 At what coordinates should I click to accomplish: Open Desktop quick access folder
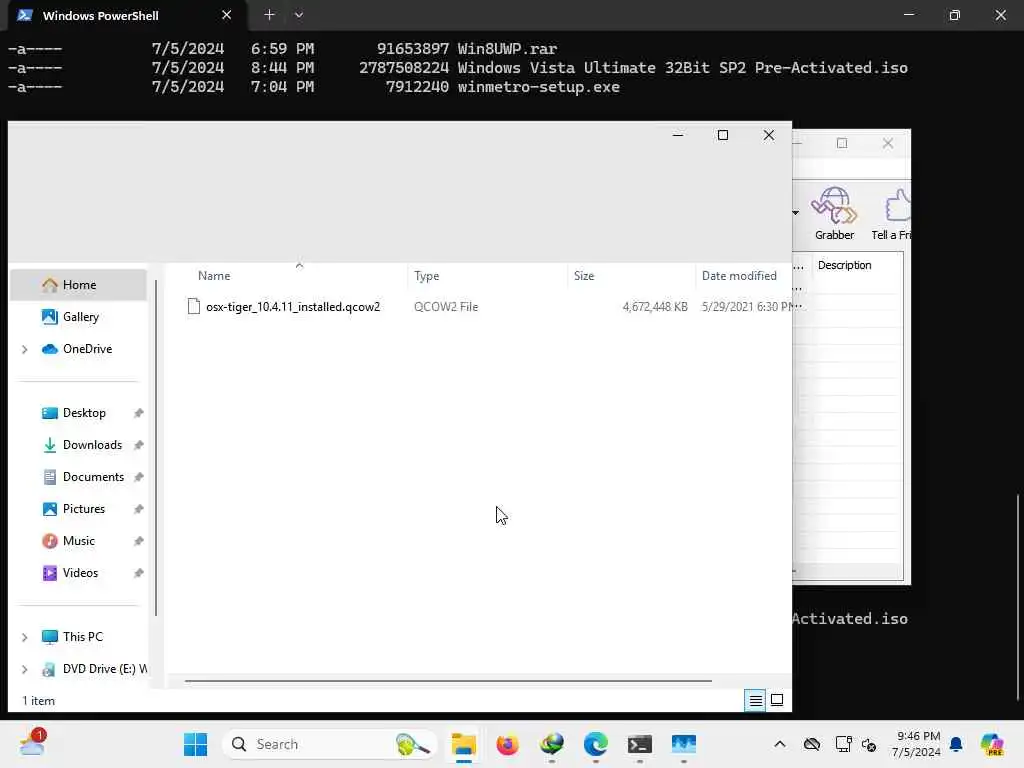[x=84, y=413]
